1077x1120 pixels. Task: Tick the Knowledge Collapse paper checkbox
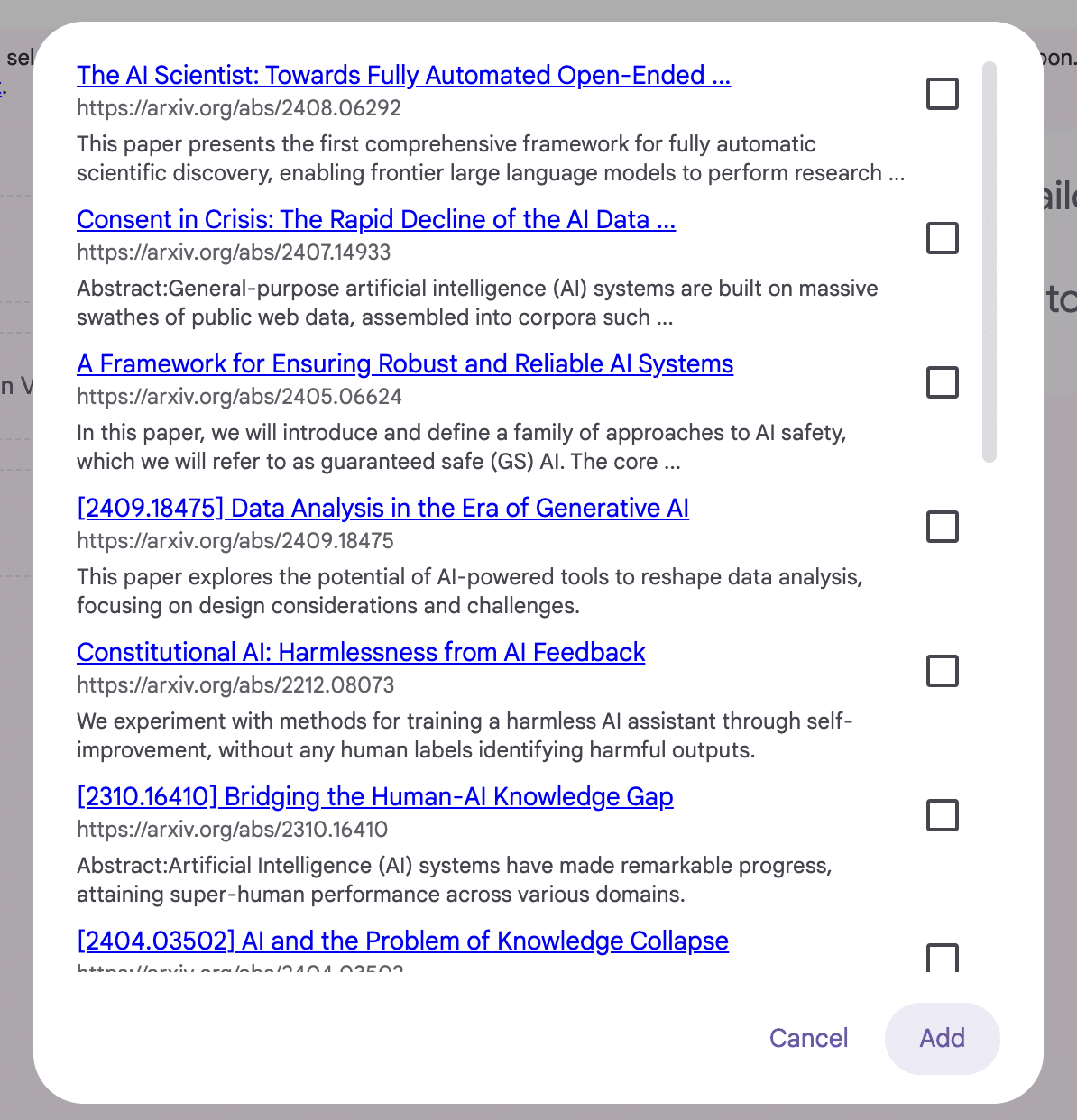(x=942, y=956)
